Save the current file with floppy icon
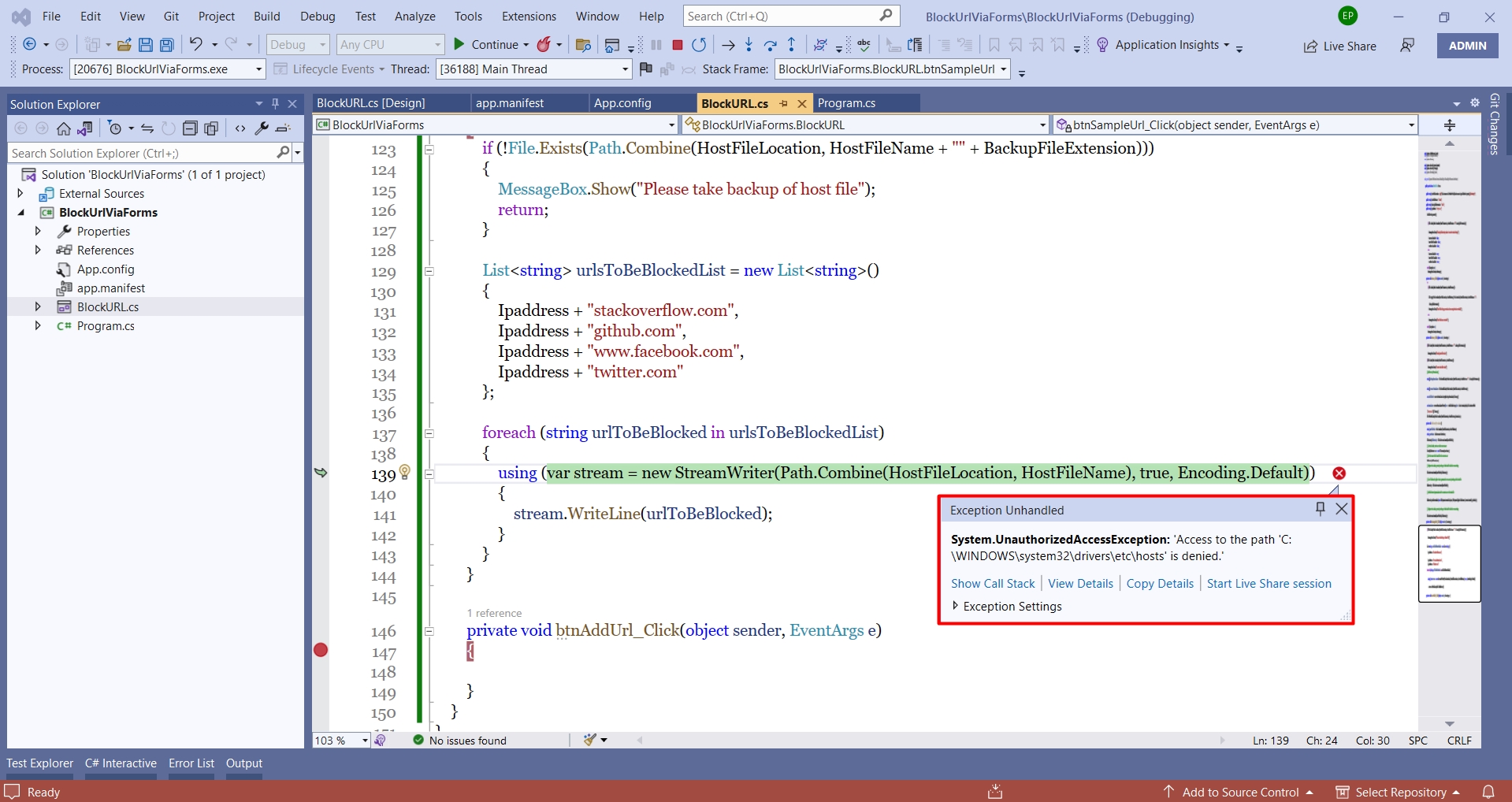1512x802 pixels. tap(146, 45)
